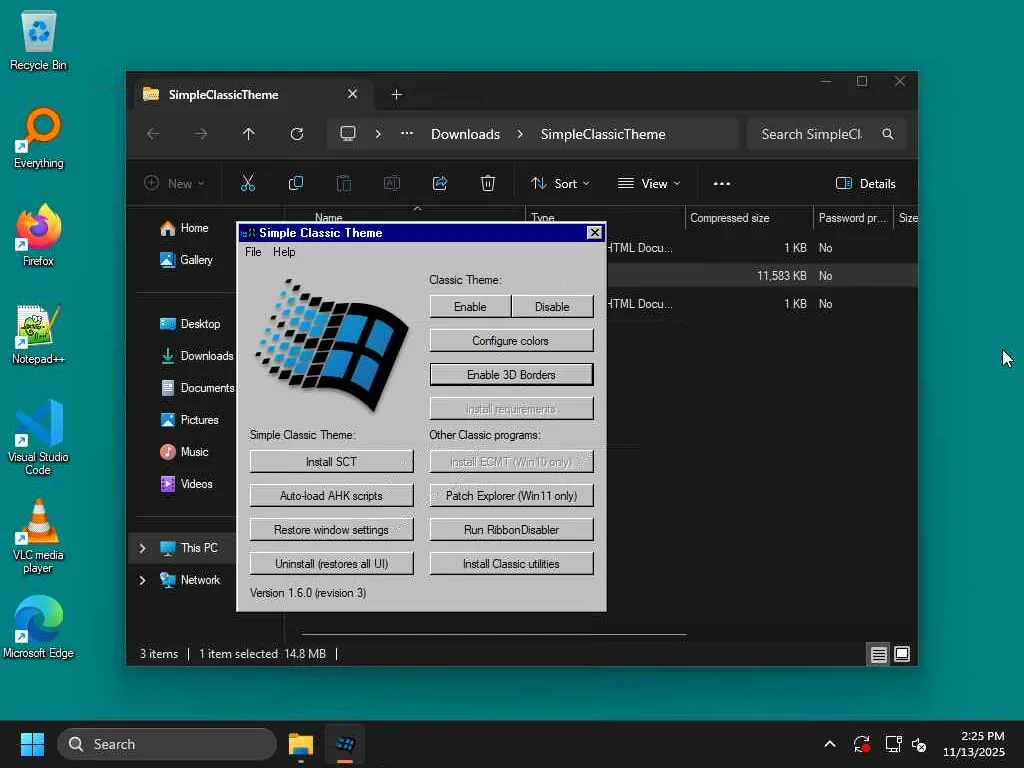This screenshot has width=1024, height=768.
Task: Open the Help menu in Simple Classic Theme
Action: (284, 252)
